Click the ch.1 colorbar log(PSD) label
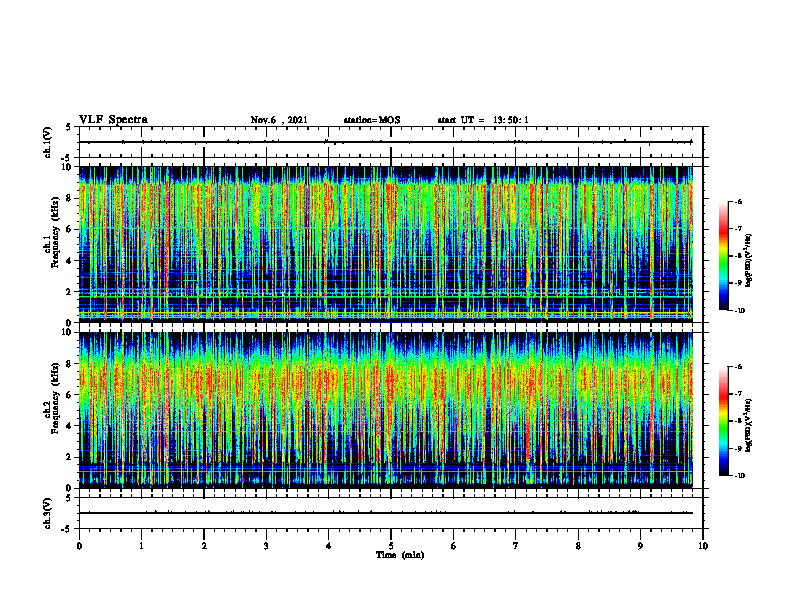Screen dimensions: 792x612 tap(749, 261)
